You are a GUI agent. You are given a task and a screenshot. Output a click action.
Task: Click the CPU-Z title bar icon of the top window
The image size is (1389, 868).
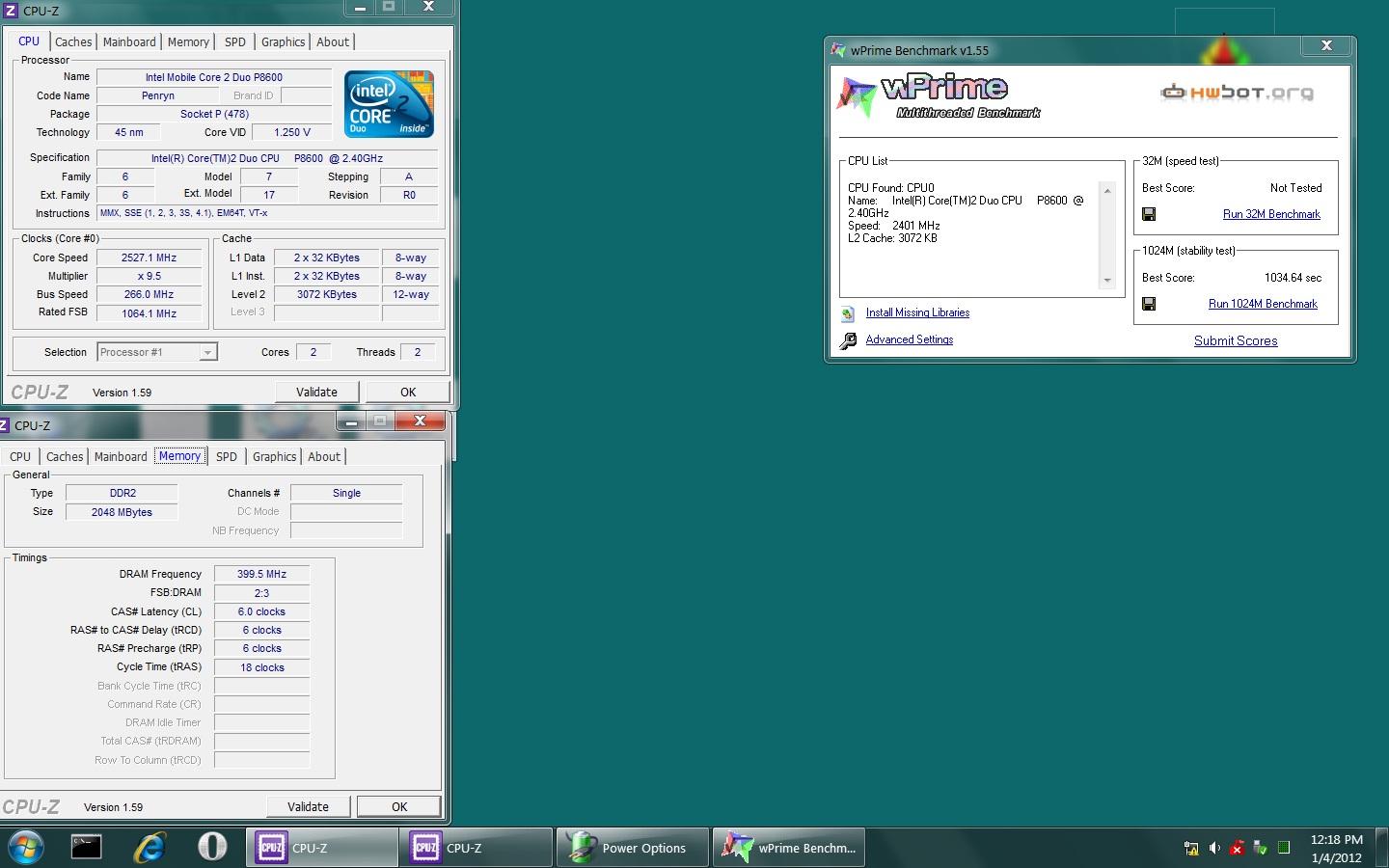[11, 11]
